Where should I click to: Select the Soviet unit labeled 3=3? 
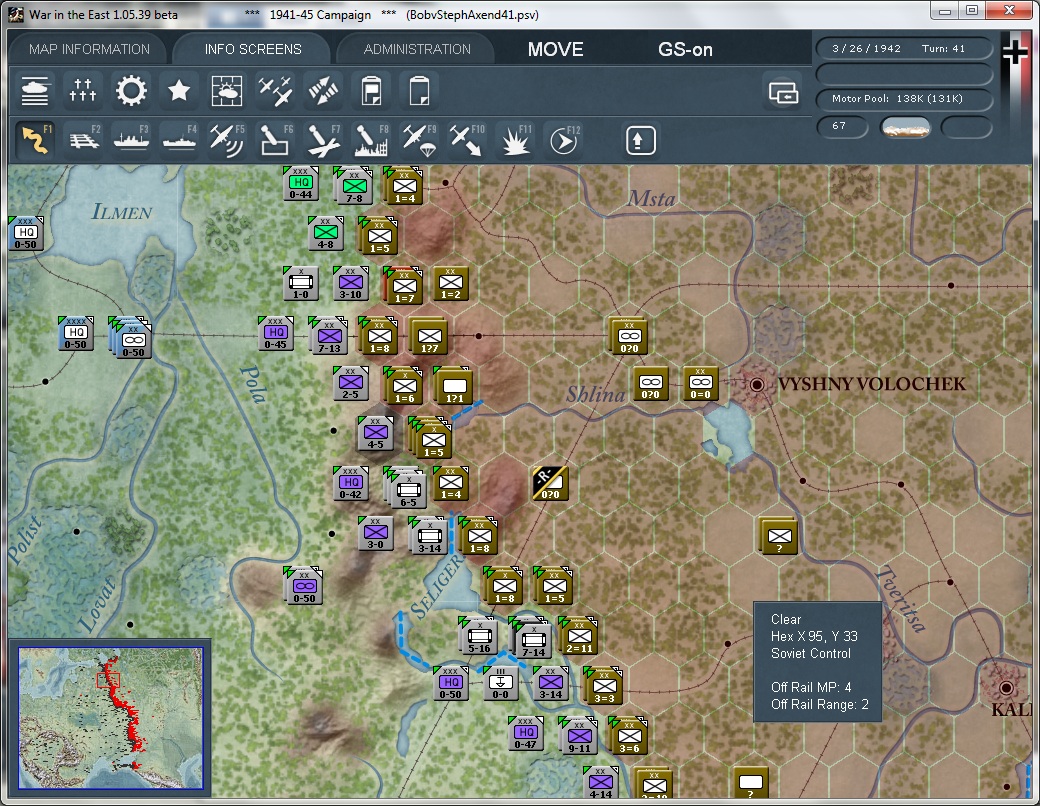click(603, 685)
